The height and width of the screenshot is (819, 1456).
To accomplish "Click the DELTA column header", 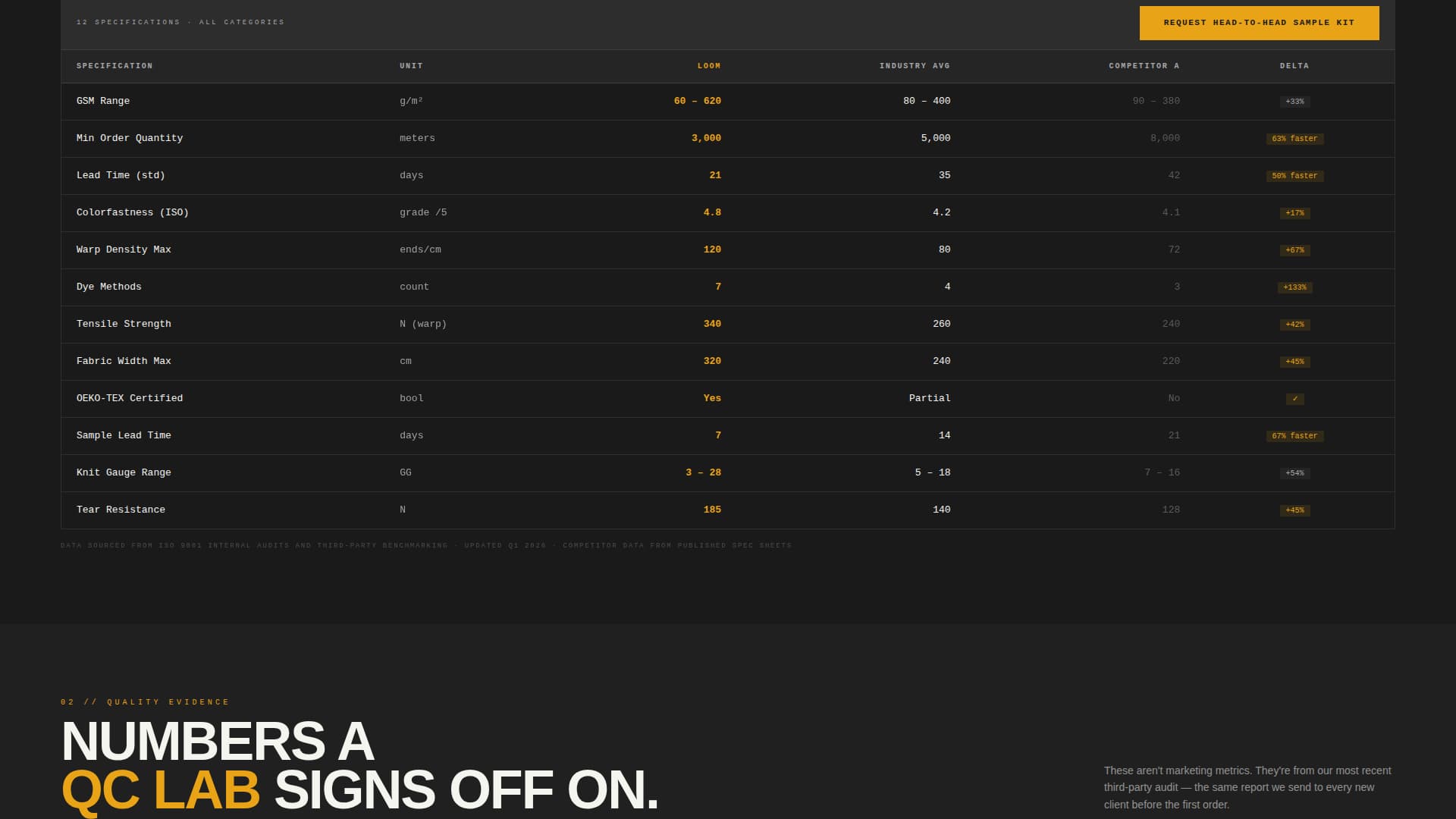I will click(x=1294, y=66).
